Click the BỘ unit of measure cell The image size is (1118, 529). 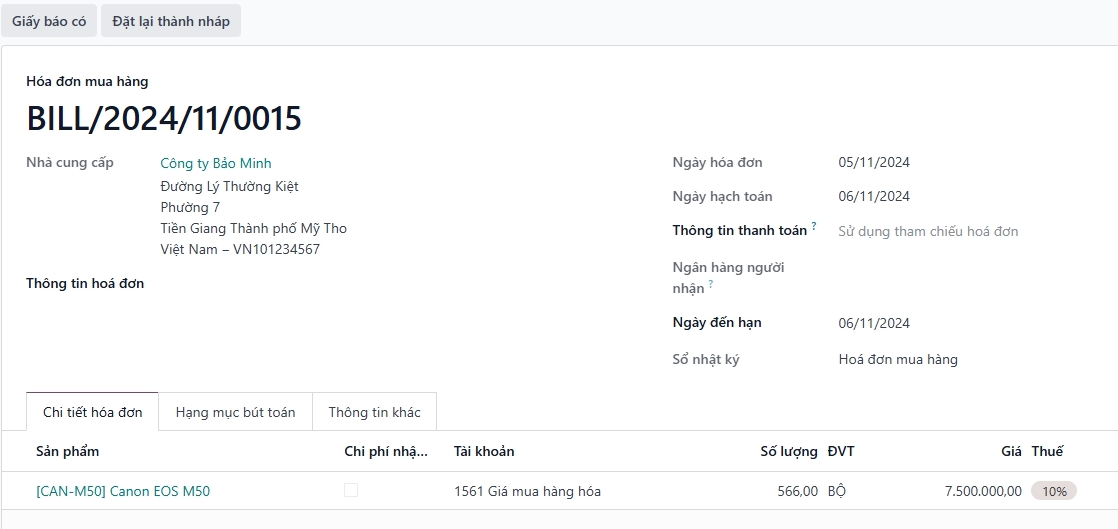[837, 491]
